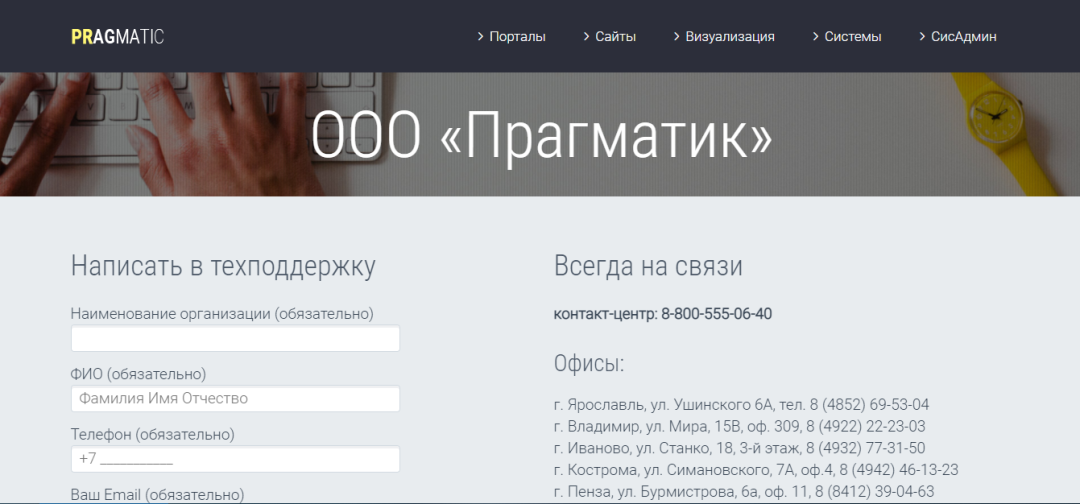This screenshot has height=504, width=1080.
Task: Open the Визуализация menu item
Action: coord(724,36)
